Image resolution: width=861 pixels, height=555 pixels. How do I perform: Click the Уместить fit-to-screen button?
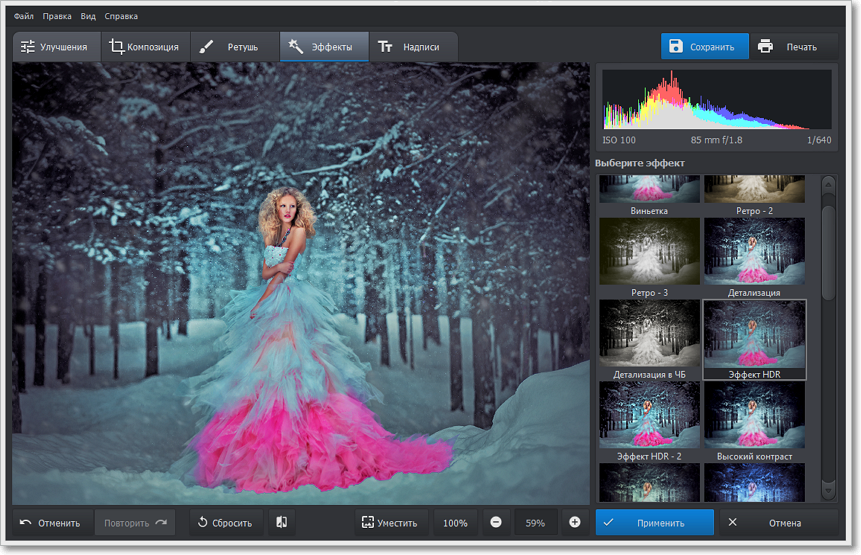[x=392, y=523]
